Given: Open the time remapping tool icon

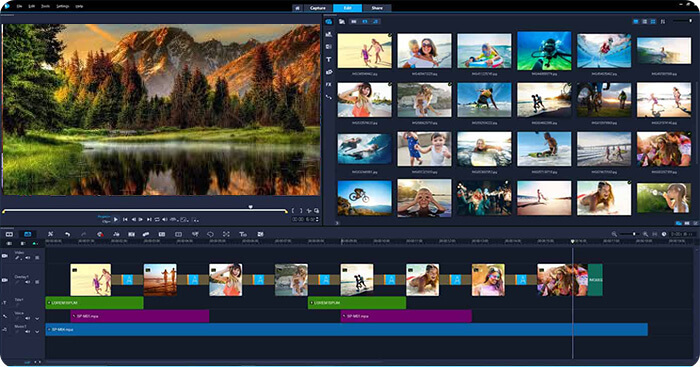Looking at the screenshot, I should (195, 234).
